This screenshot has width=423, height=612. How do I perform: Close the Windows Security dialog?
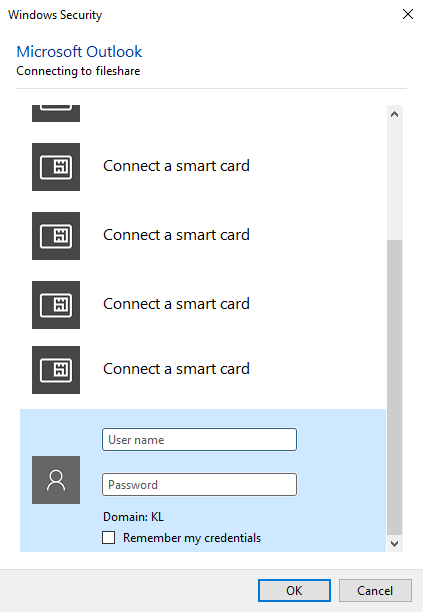click(408, 14)
